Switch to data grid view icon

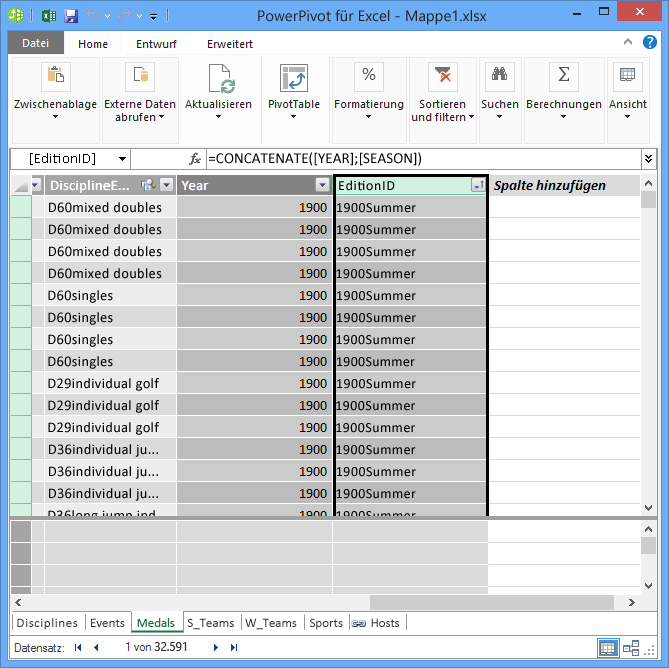[607, 648]
